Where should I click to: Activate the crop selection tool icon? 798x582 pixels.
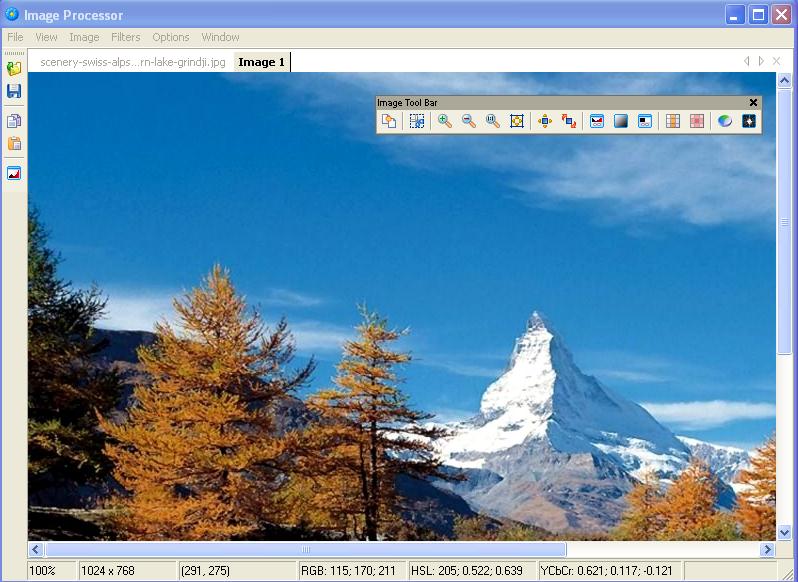[417, 121]
